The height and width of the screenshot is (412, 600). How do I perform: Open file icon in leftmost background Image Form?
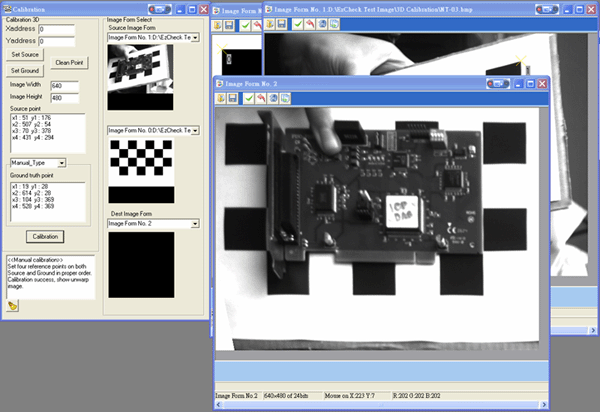point(217,25)
